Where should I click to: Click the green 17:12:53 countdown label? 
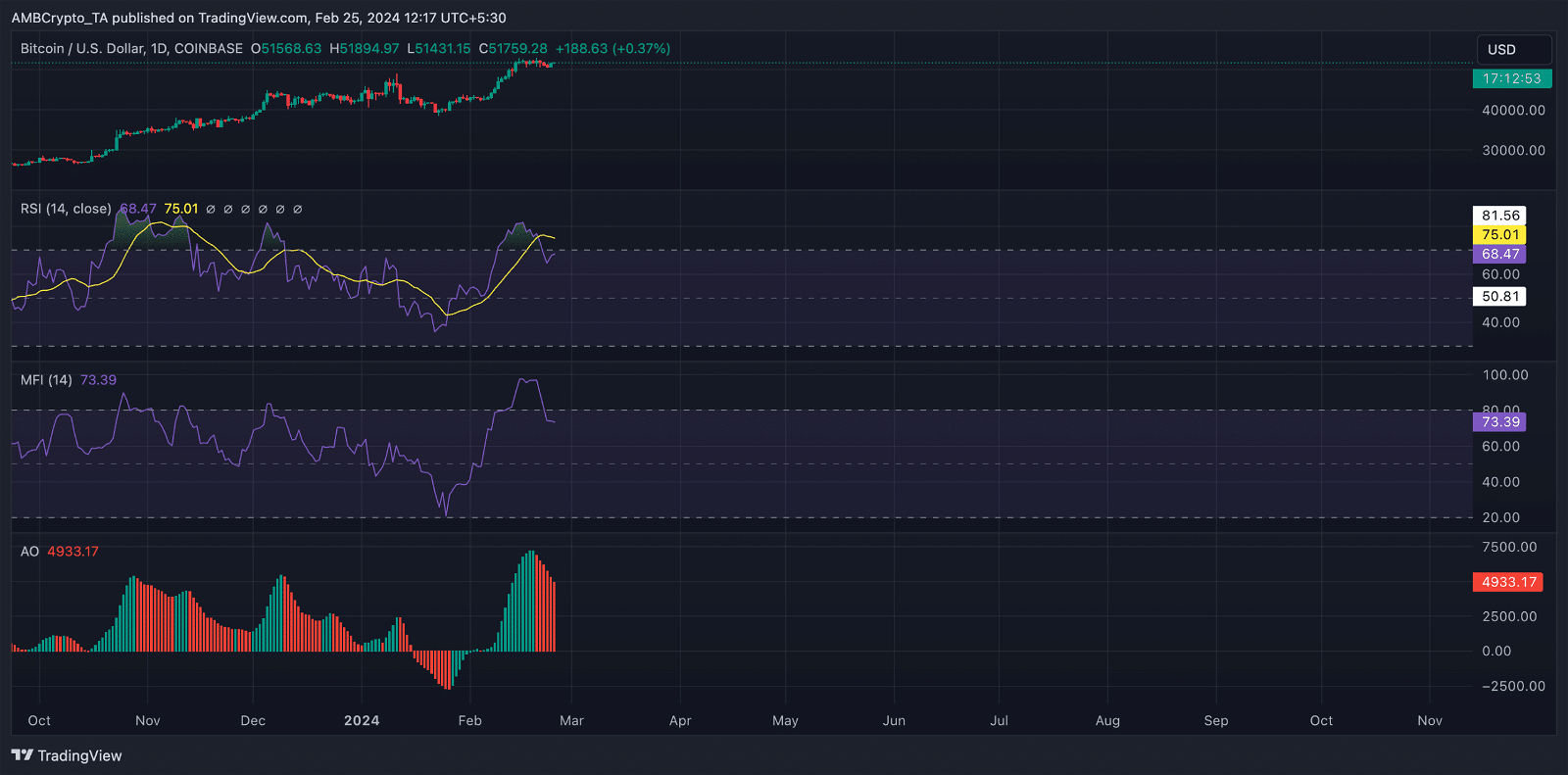coord(1512,78)
